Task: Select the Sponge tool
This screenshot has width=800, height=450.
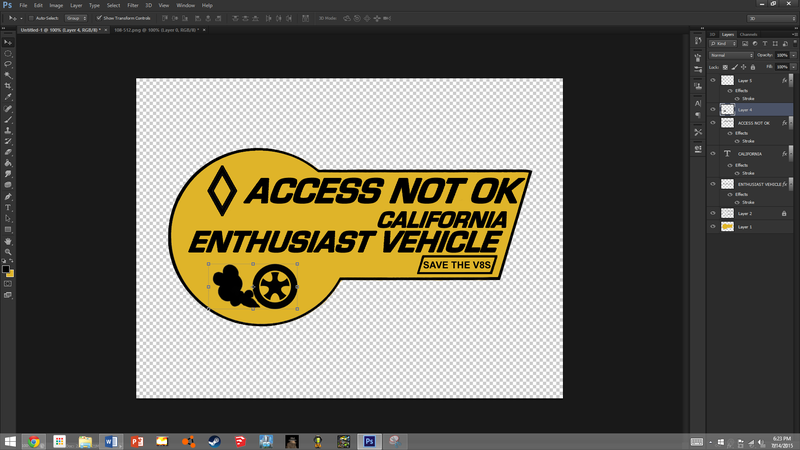Action: 8,185
